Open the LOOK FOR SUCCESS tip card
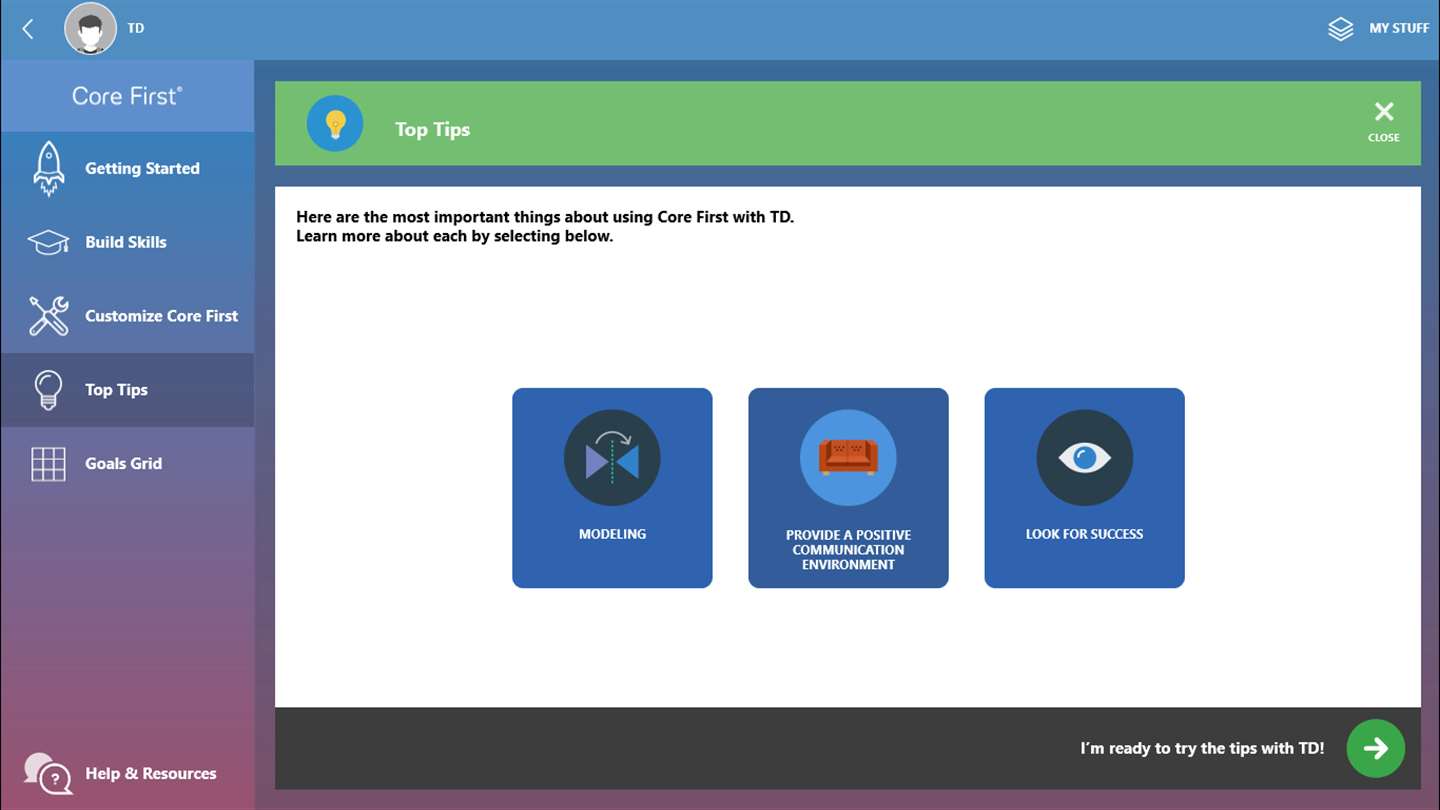Screen dimensions: 1440x810 coord(1084,488)
